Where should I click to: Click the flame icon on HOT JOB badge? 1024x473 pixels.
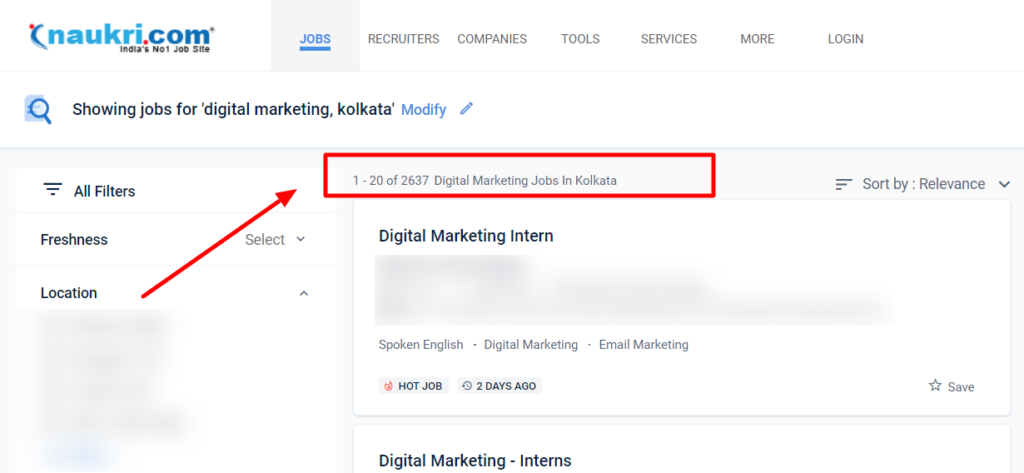click(x=389, y=386)
